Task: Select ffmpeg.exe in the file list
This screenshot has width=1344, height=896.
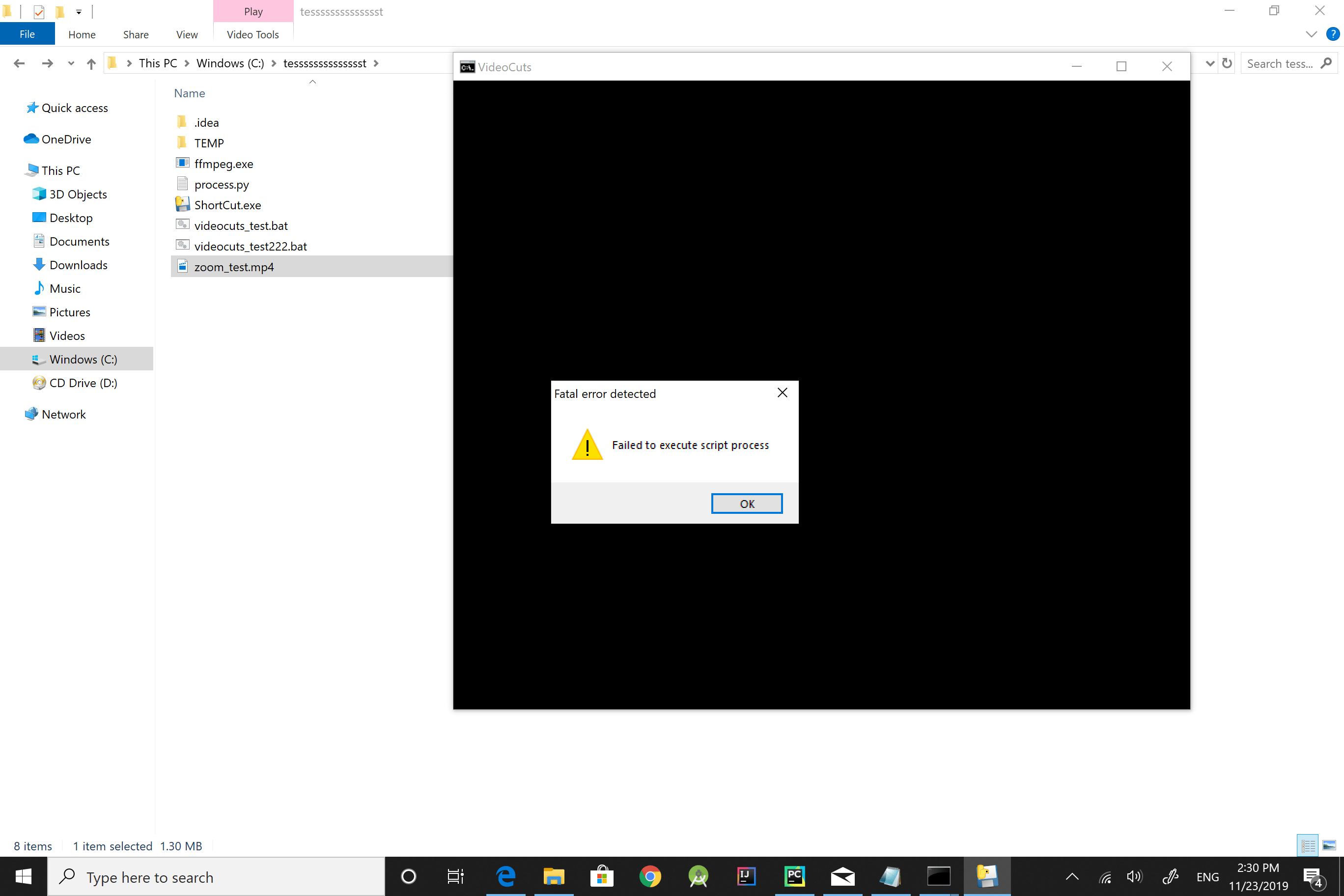Action: tap(224, 164)
